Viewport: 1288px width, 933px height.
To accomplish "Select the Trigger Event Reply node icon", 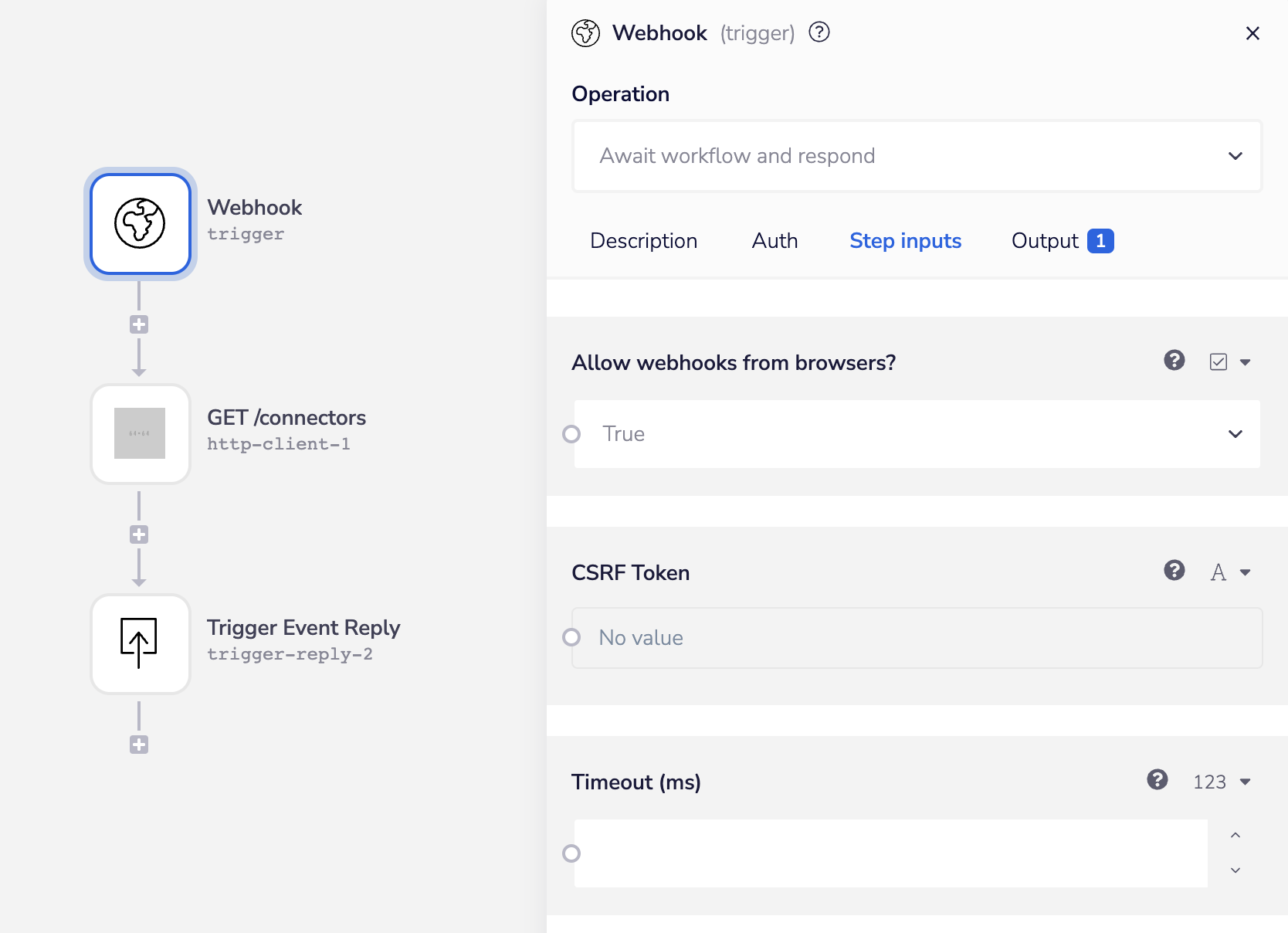I will 140,644.
